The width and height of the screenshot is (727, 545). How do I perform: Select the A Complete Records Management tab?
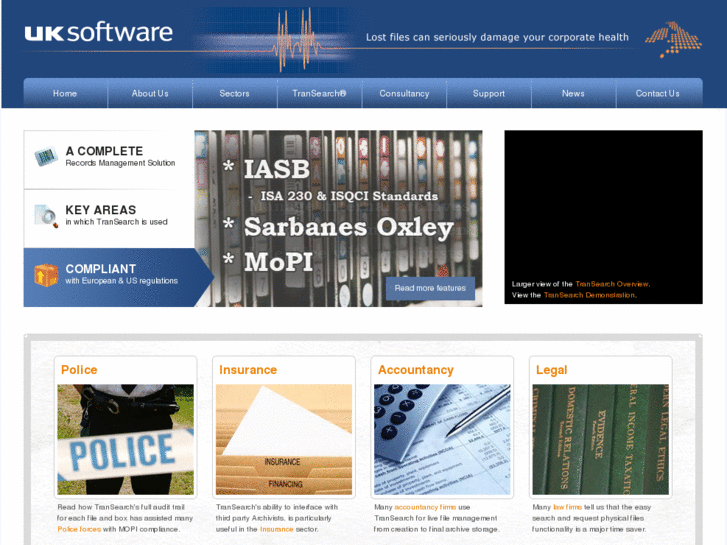(109, 160)
